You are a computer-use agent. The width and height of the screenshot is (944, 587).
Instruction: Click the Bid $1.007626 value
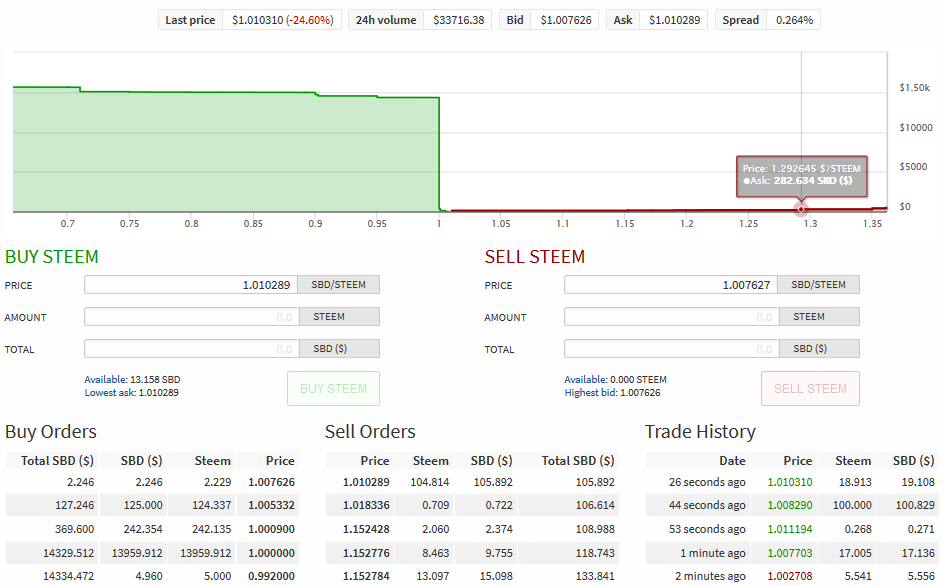(566, 20)
